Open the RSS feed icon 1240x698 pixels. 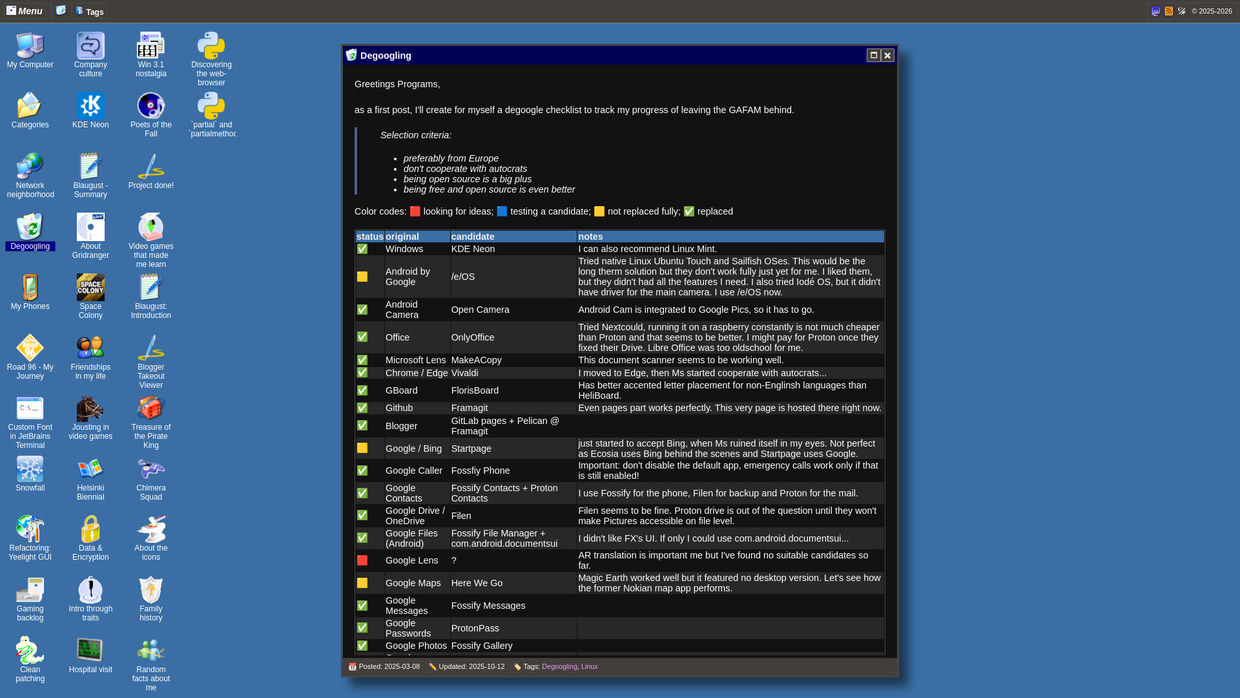(1168, 11)
